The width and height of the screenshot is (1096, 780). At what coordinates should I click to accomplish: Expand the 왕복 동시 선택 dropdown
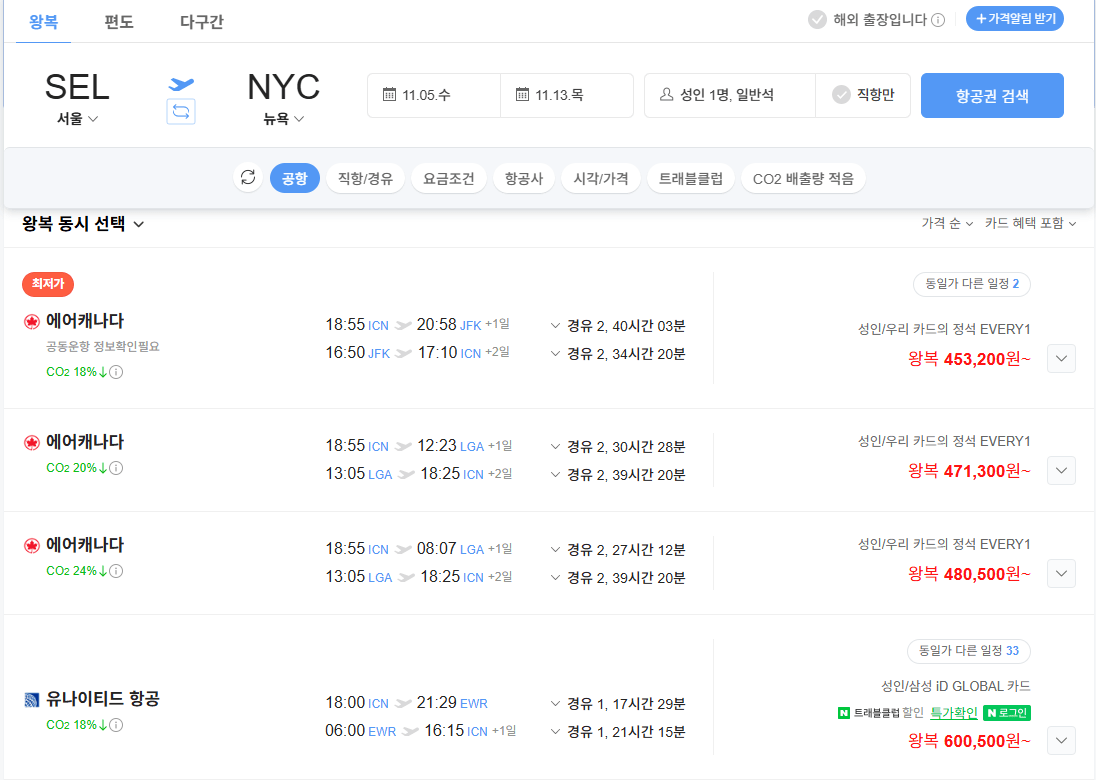(137, 224)
